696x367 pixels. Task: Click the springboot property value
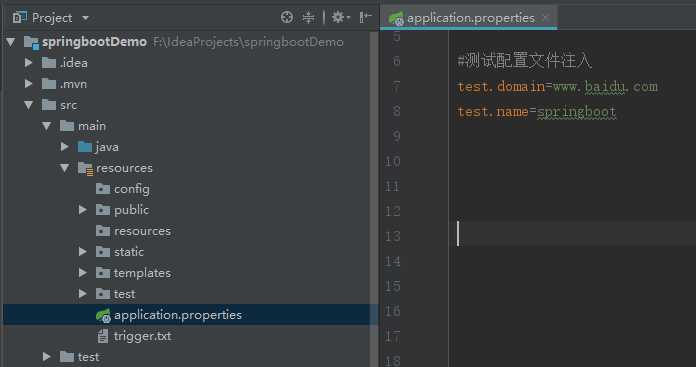[x=577, y=112]
